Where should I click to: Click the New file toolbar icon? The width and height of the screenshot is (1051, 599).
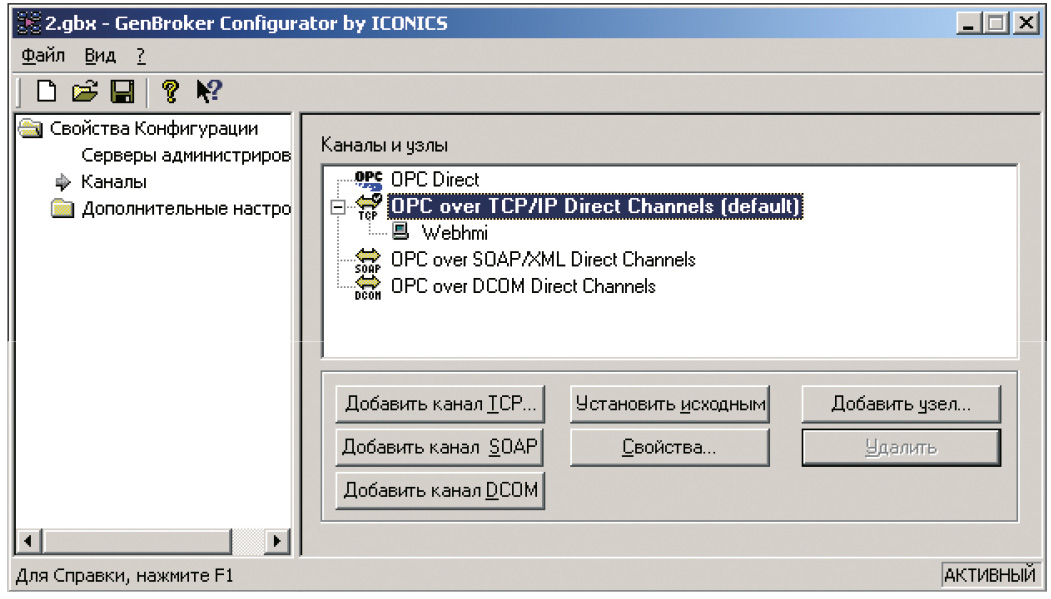(46, 91)
